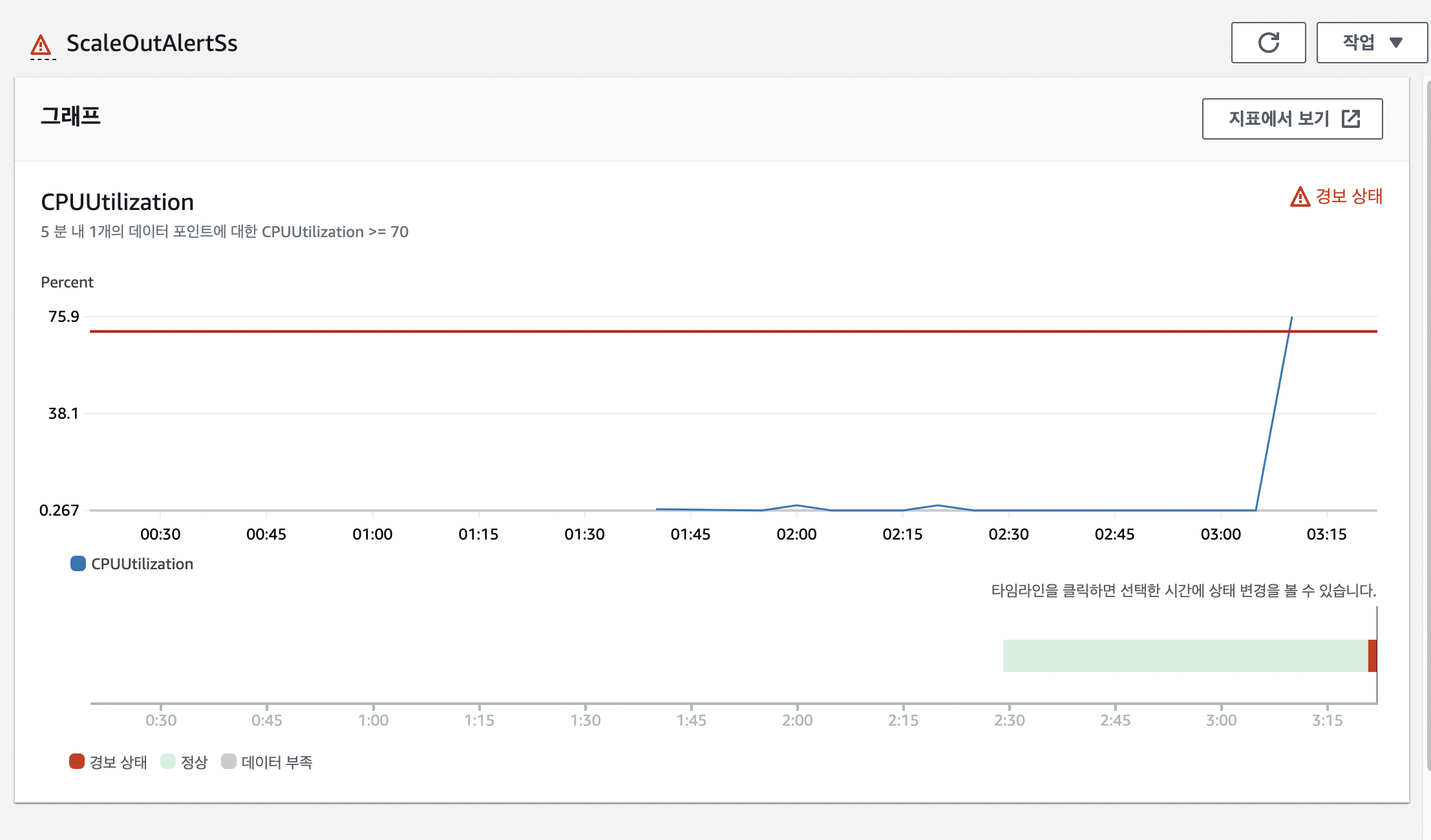Click the CPU spike line near 03:15
The width and height of the screenshot is (1431, 840).
(x=1275, y=414)
